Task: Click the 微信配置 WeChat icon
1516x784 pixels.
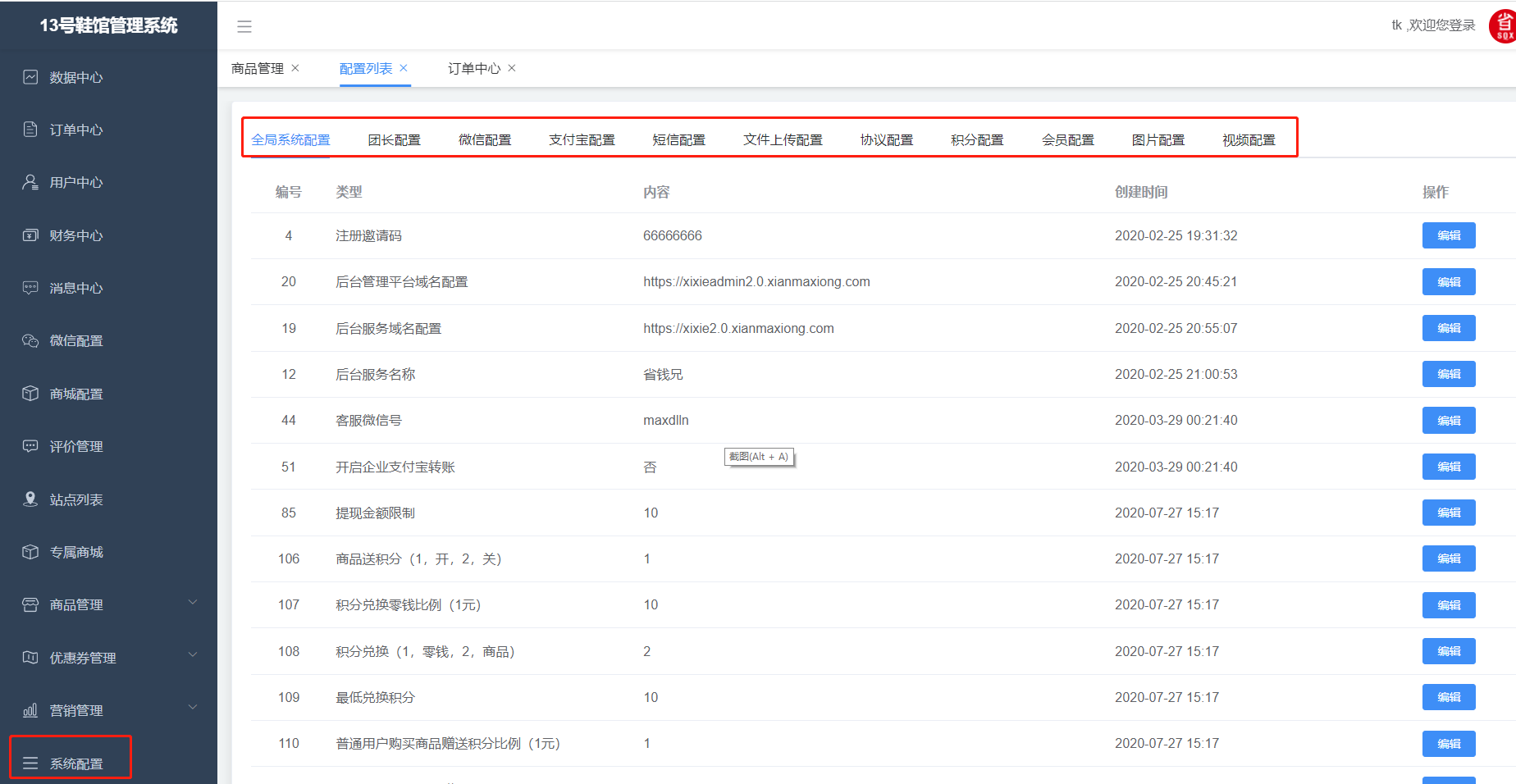Action: pyautogui.click(x=30, y=340)
